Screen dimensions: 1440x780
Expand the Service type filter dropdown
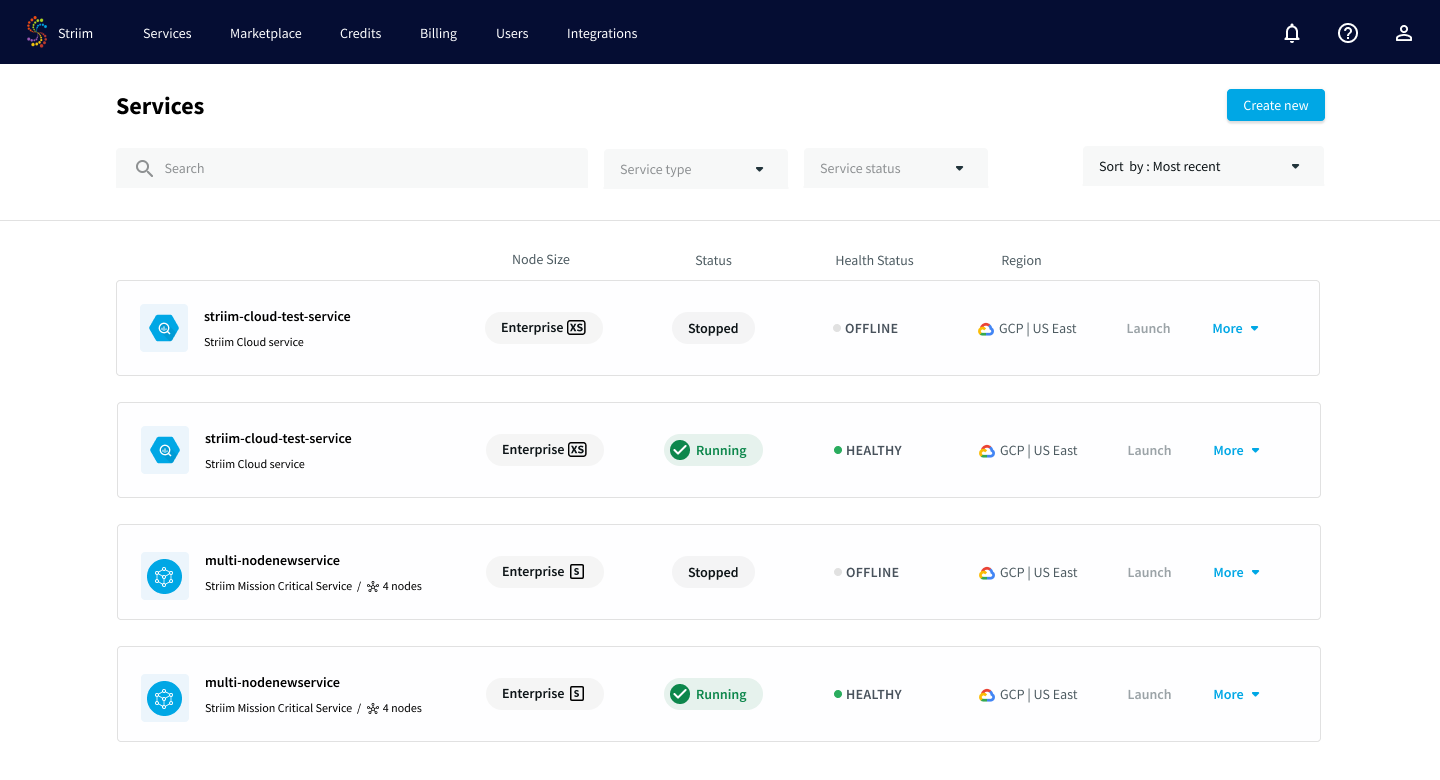696,169
